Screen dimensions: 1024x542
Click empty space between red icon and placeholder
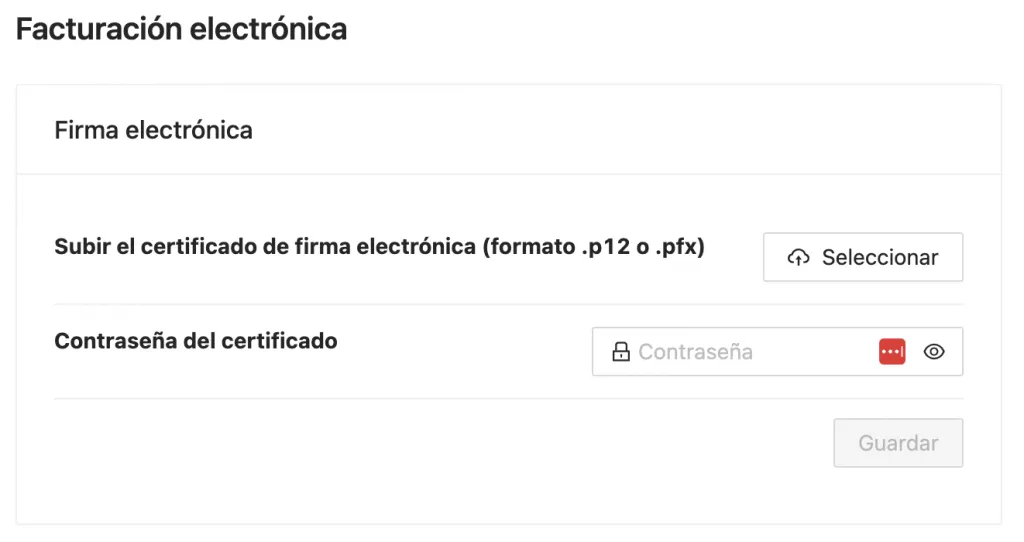[x=816, y=351]
